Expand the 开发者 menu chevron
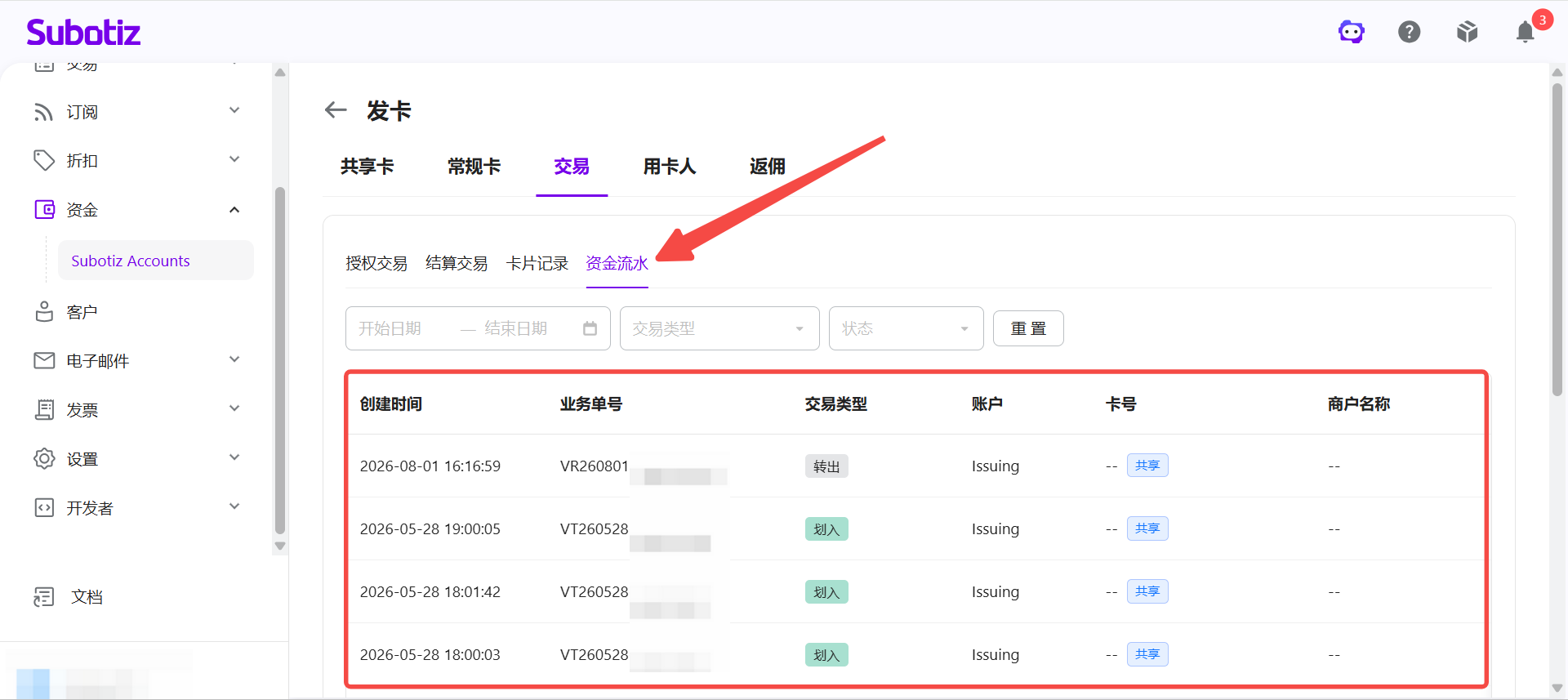The height and width of the screenshot is (700, 1568). coord(234,506)
